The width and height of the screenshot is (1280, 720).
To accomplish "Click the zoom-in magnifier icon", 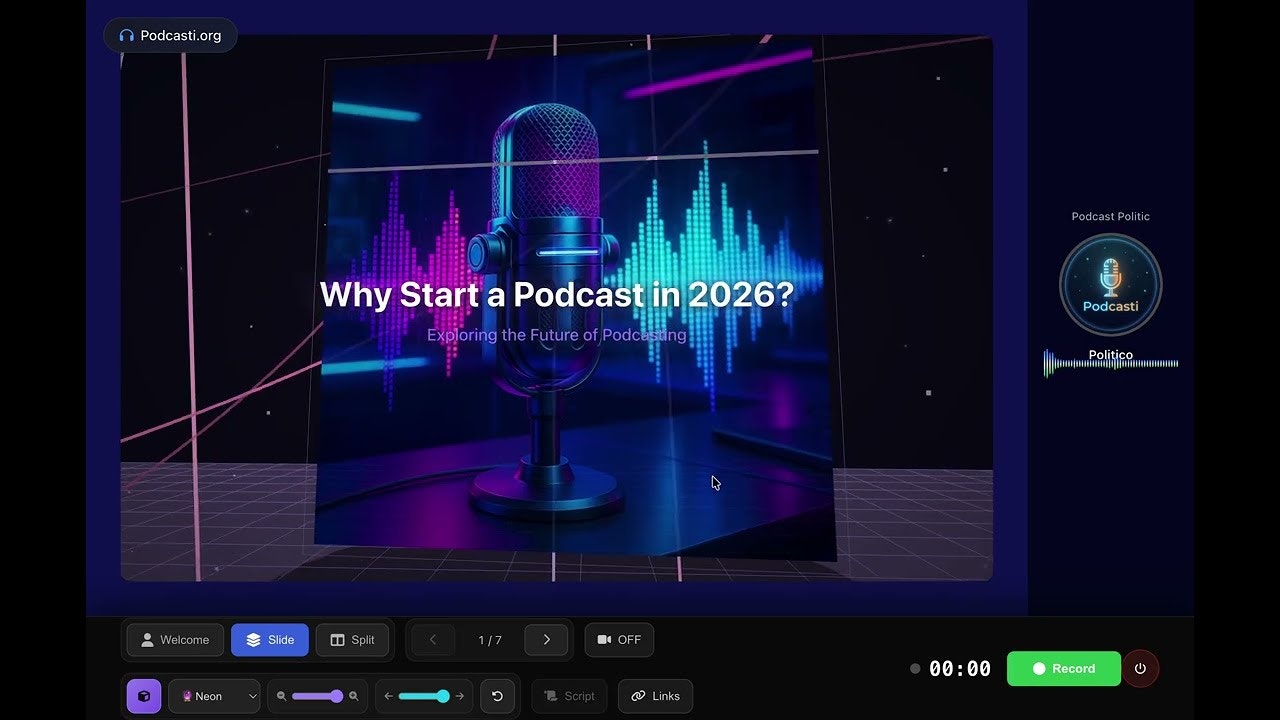I will (354, 696).
